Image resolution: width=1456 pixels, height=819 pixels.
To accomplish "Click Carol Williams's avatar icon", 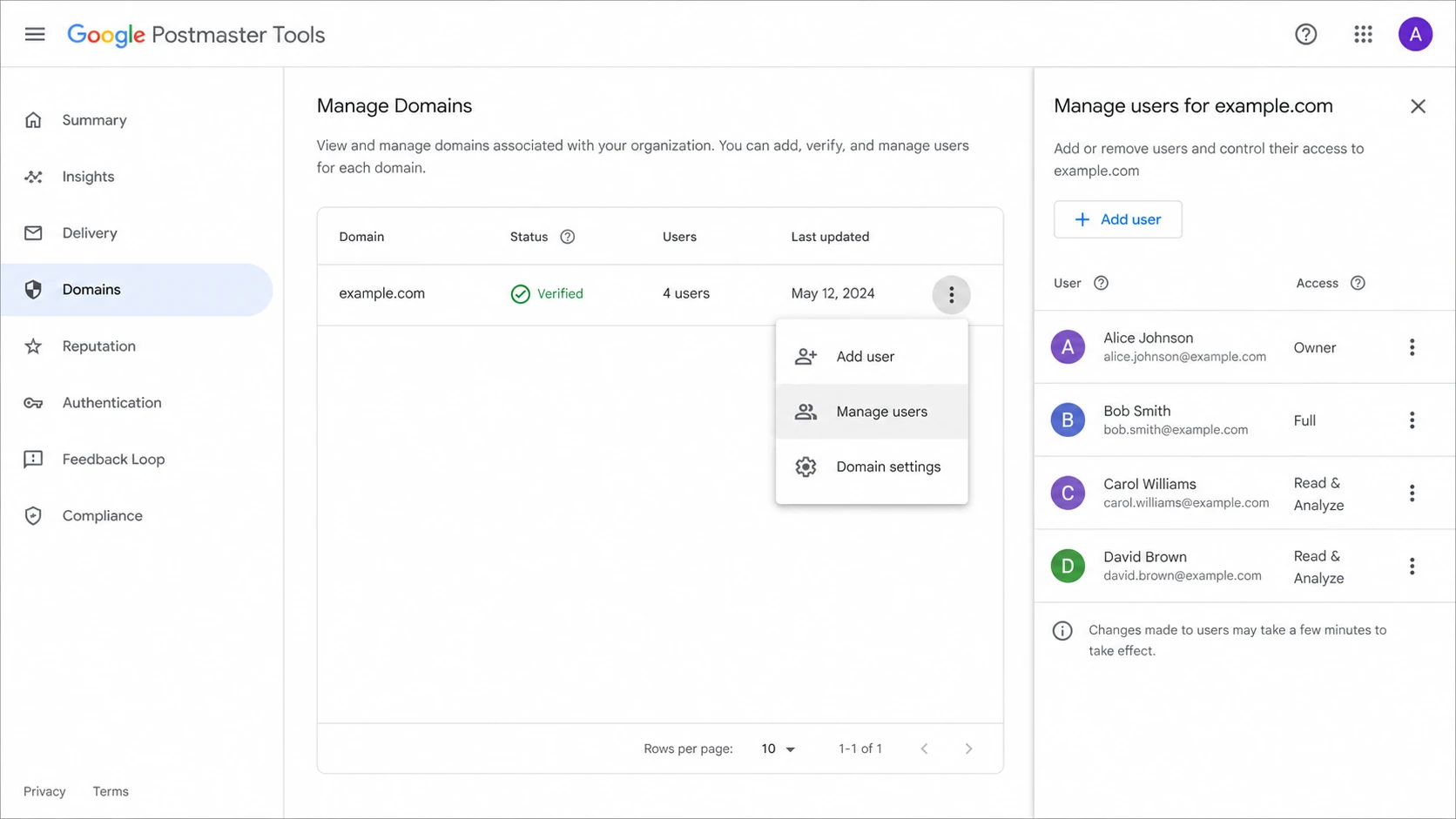I will pos(1068,493).
